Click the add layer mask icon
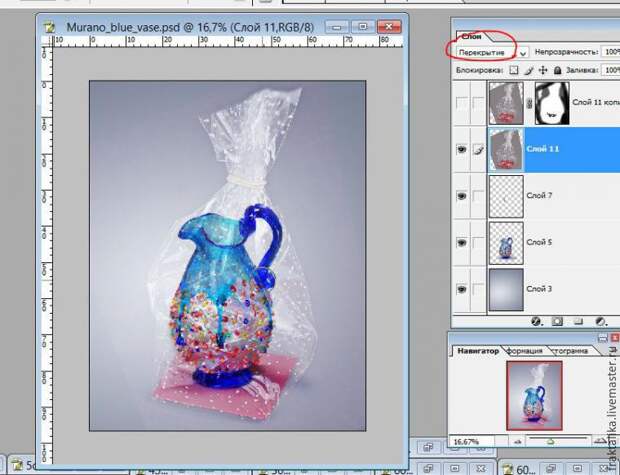 (556, 322)
